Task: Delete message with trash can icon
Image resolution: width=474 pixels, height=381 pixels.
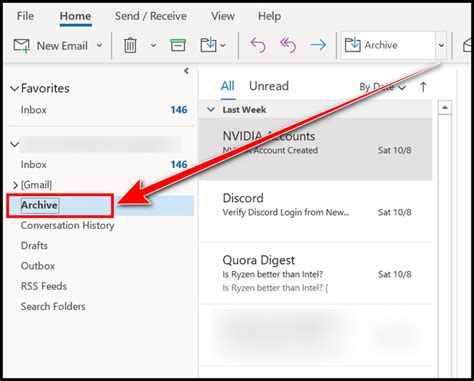Action: (130, 45)
